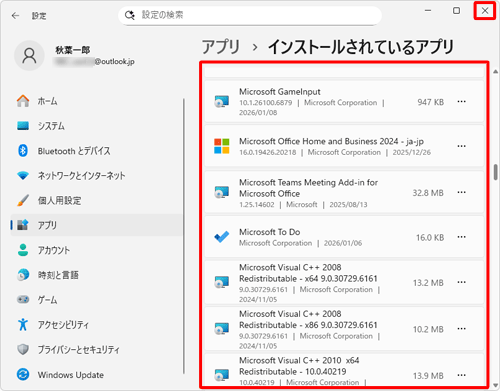The height and width of the screenshot is (391, 500).
Task: Click the search magnifier icon
Action: click(x=129, y=15)
